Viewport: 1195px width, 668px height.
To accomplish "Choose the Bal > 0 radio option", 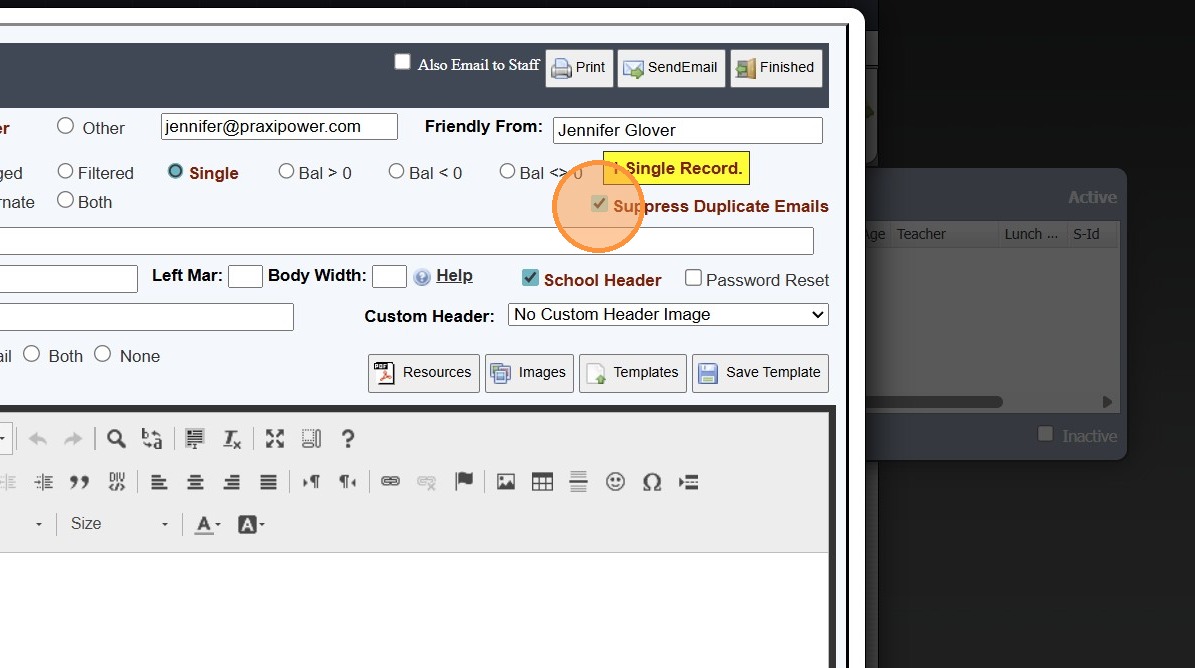I will click(x=287, y=171).
